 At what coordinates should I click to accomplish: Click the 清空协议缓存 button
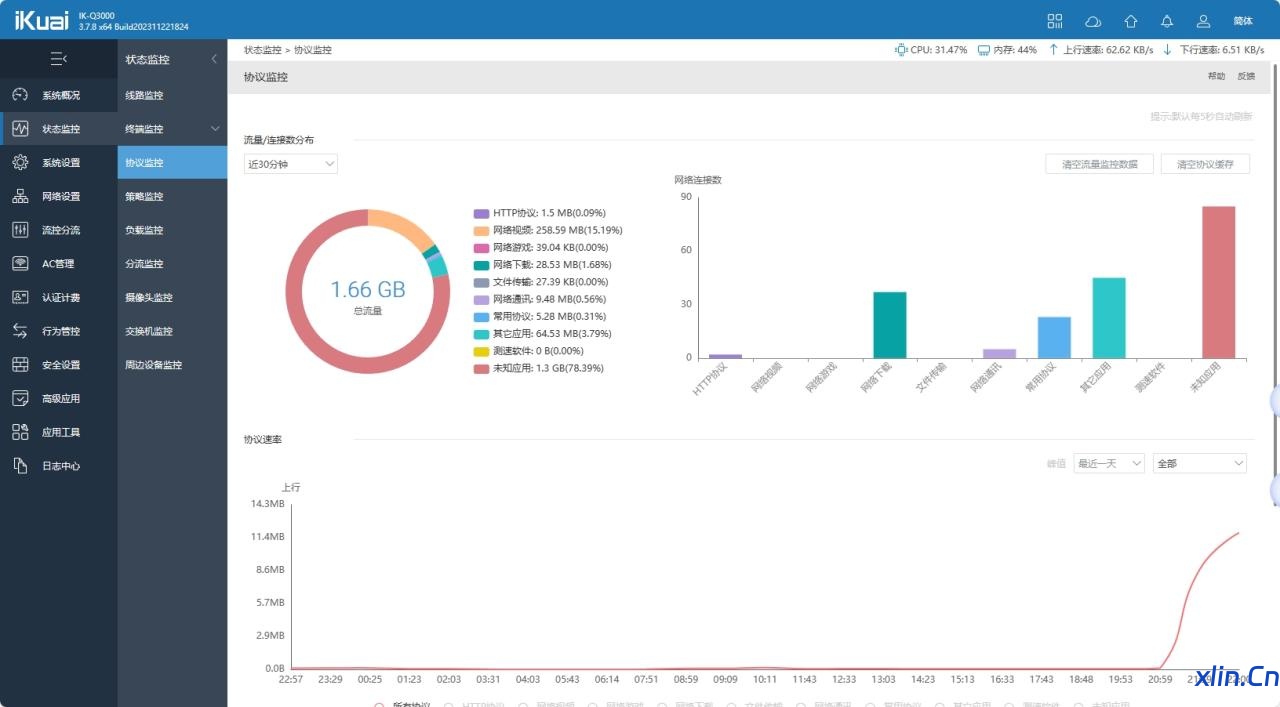tap(1205, 164)
